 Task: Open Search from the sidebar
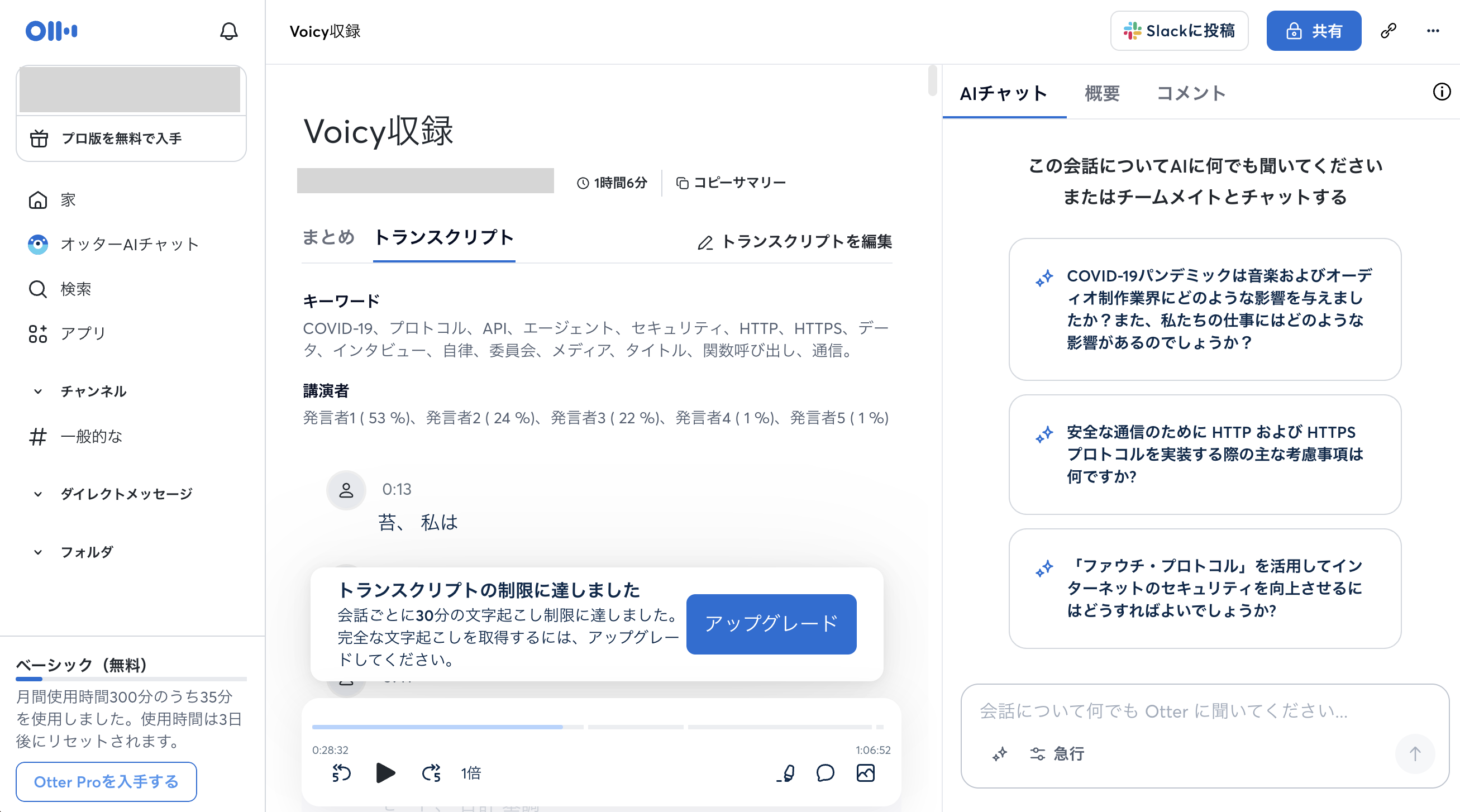37,289
